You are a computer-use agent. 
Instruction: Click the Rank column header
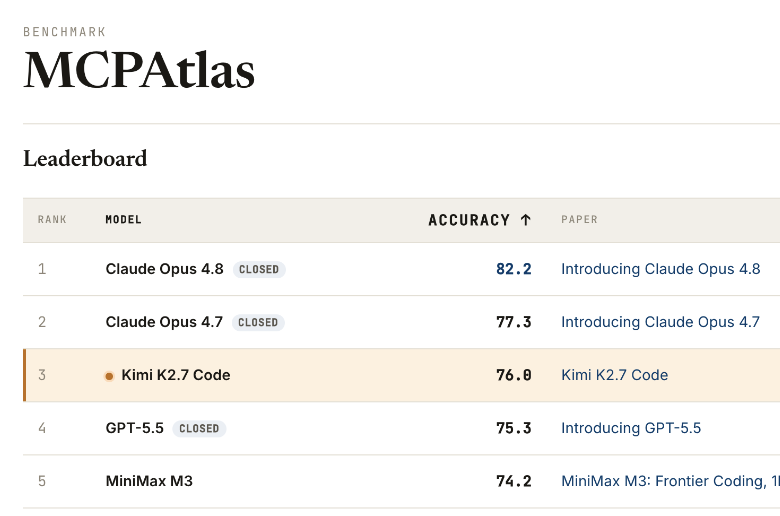click(x=52, y=219)
